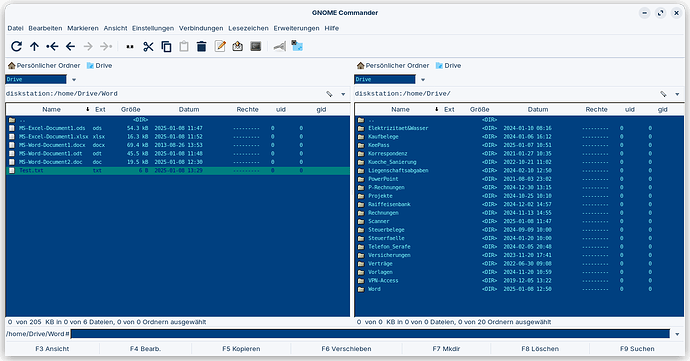This screenshot has width=690, height=361.
Task: Click the file icon of Test.txt
Action: (12, 170)
